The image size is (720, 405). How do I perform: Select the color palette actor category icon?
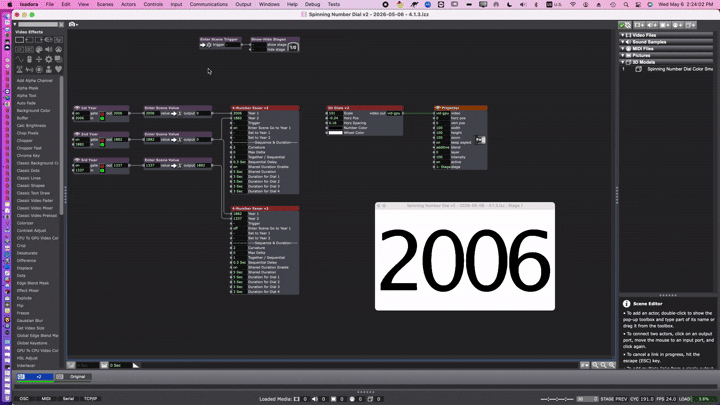[x=39, y=50]
